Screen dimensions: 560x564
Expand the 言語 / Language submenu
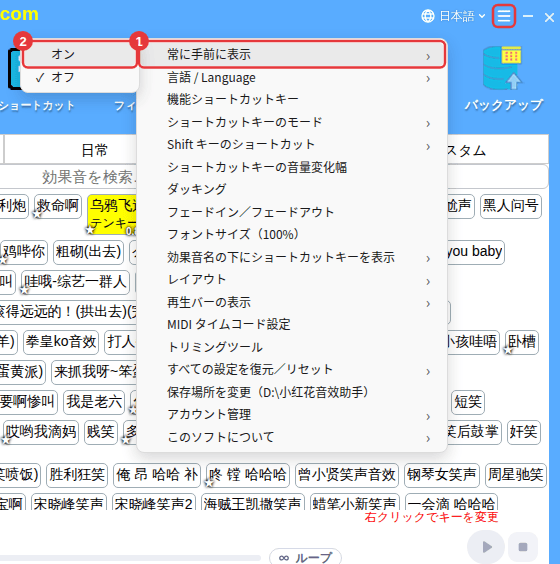coord(292,78)
